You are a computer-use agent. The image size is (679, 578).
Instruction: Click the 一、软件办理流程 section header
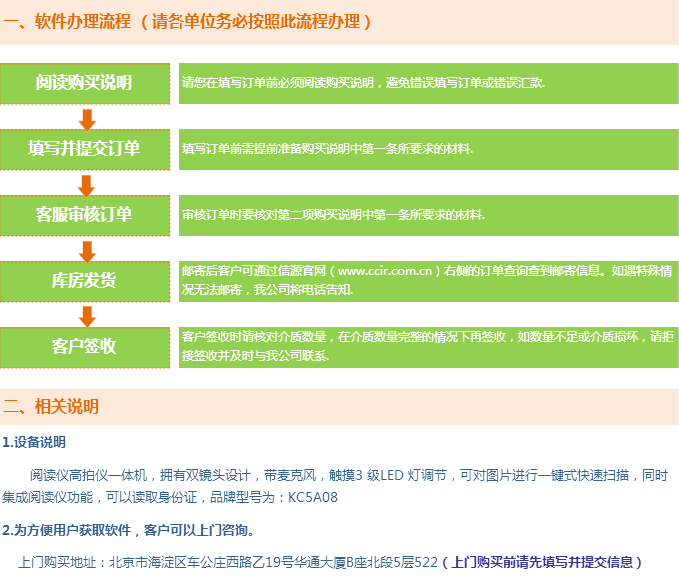(x=188, y=22)
